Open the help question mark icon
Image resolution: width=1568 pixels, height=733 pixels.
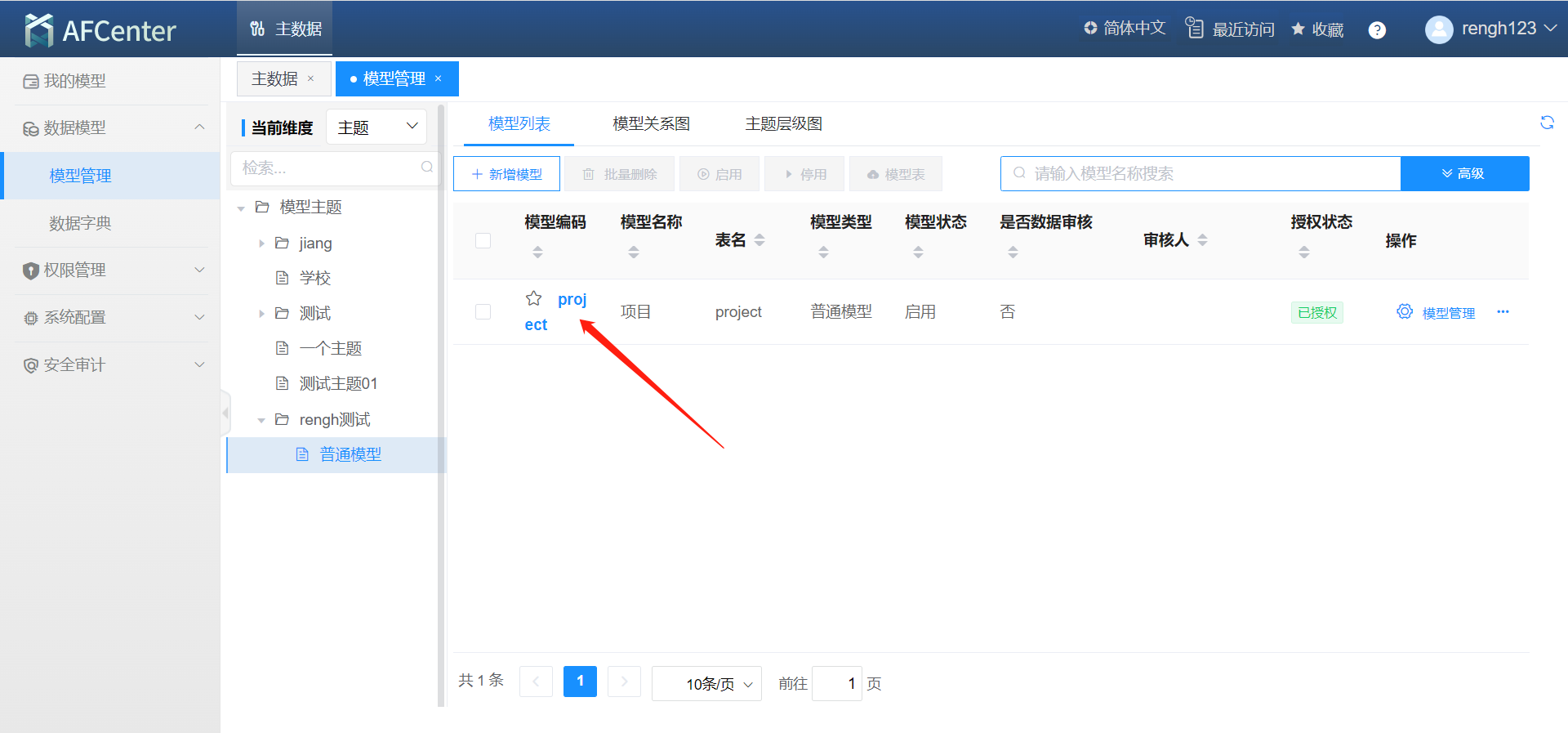click(x=1377, y=30)
